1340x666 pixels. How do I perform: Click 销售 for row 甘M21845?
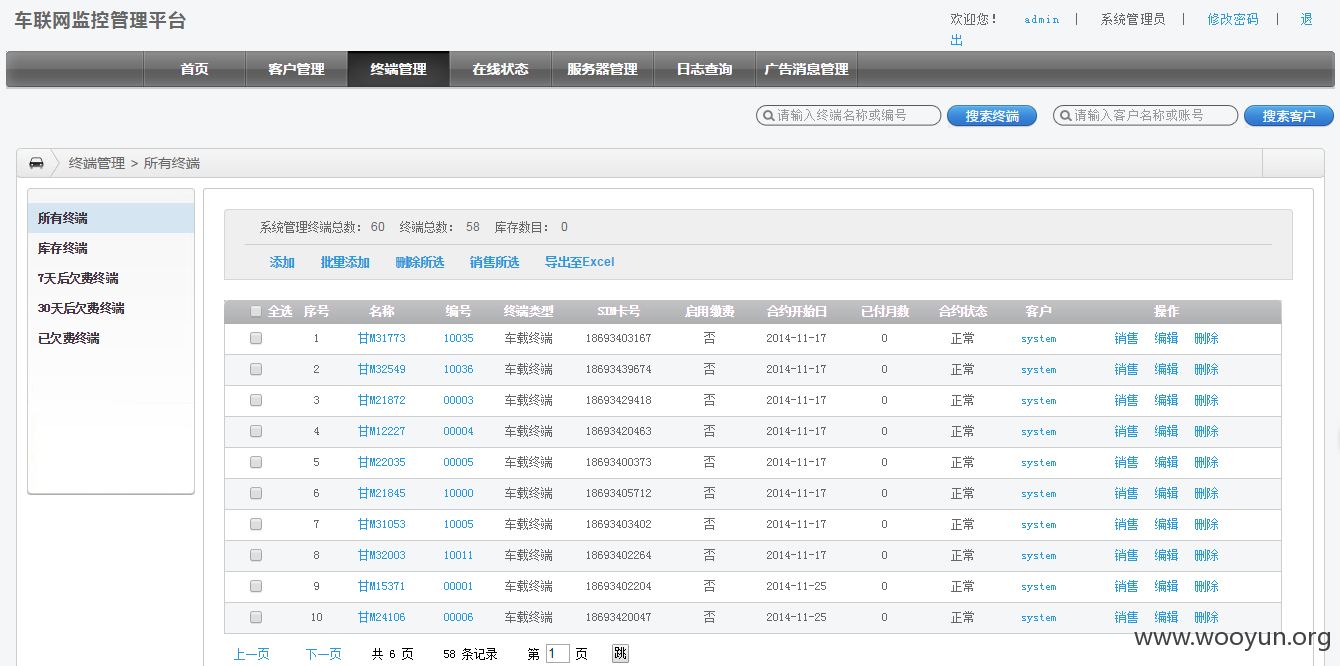(x=1127, y=493)
